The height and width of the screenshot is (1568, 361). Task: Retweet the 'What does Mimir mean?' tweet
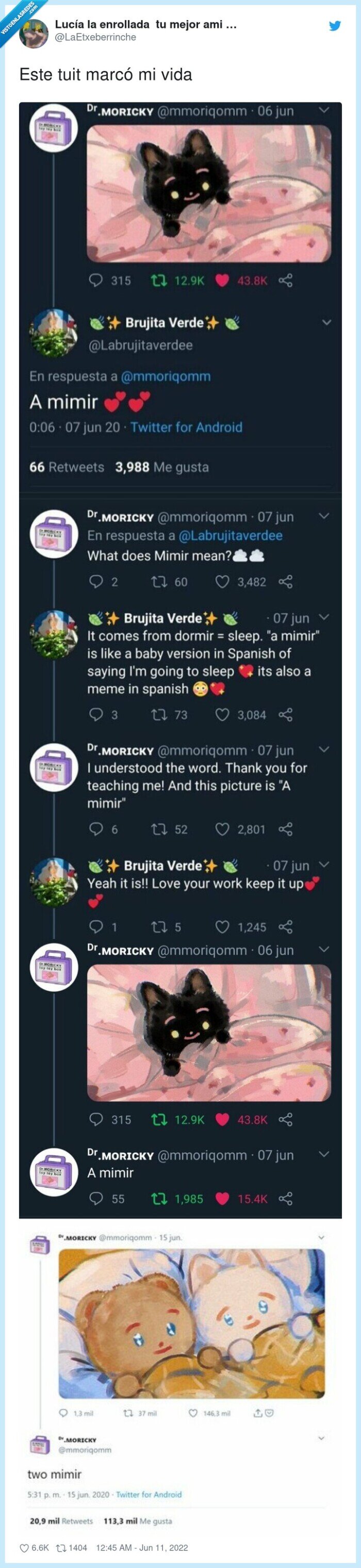[x=158, y=582]
